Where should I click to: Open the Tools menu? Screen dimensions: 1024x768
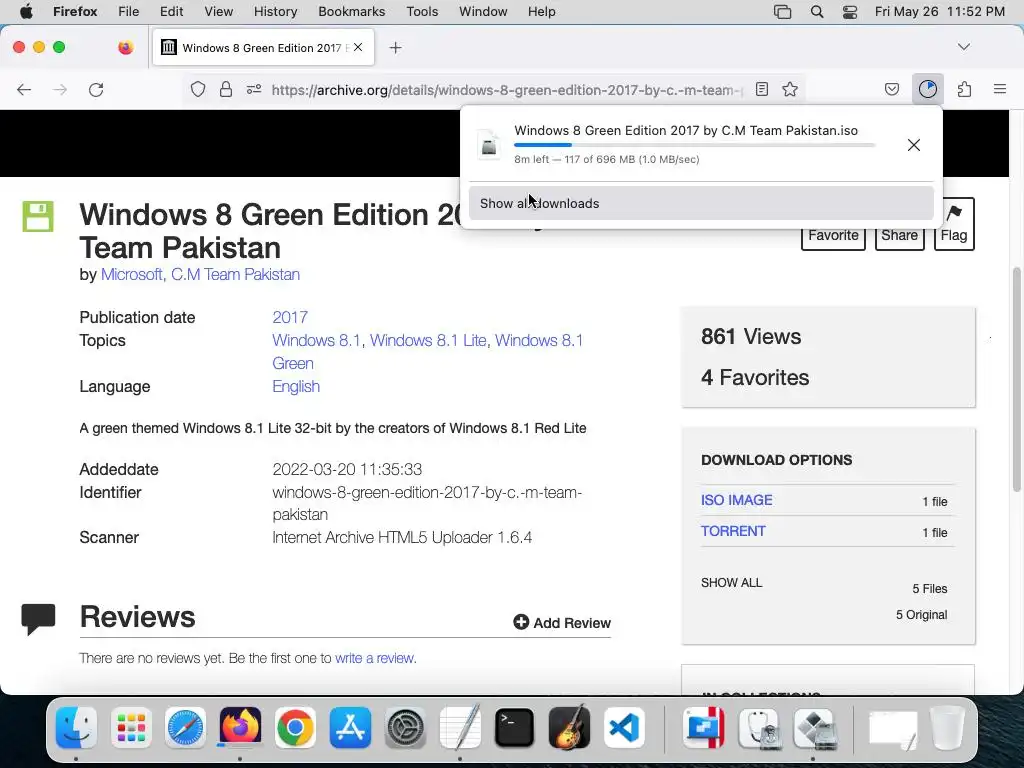[422, 12]
